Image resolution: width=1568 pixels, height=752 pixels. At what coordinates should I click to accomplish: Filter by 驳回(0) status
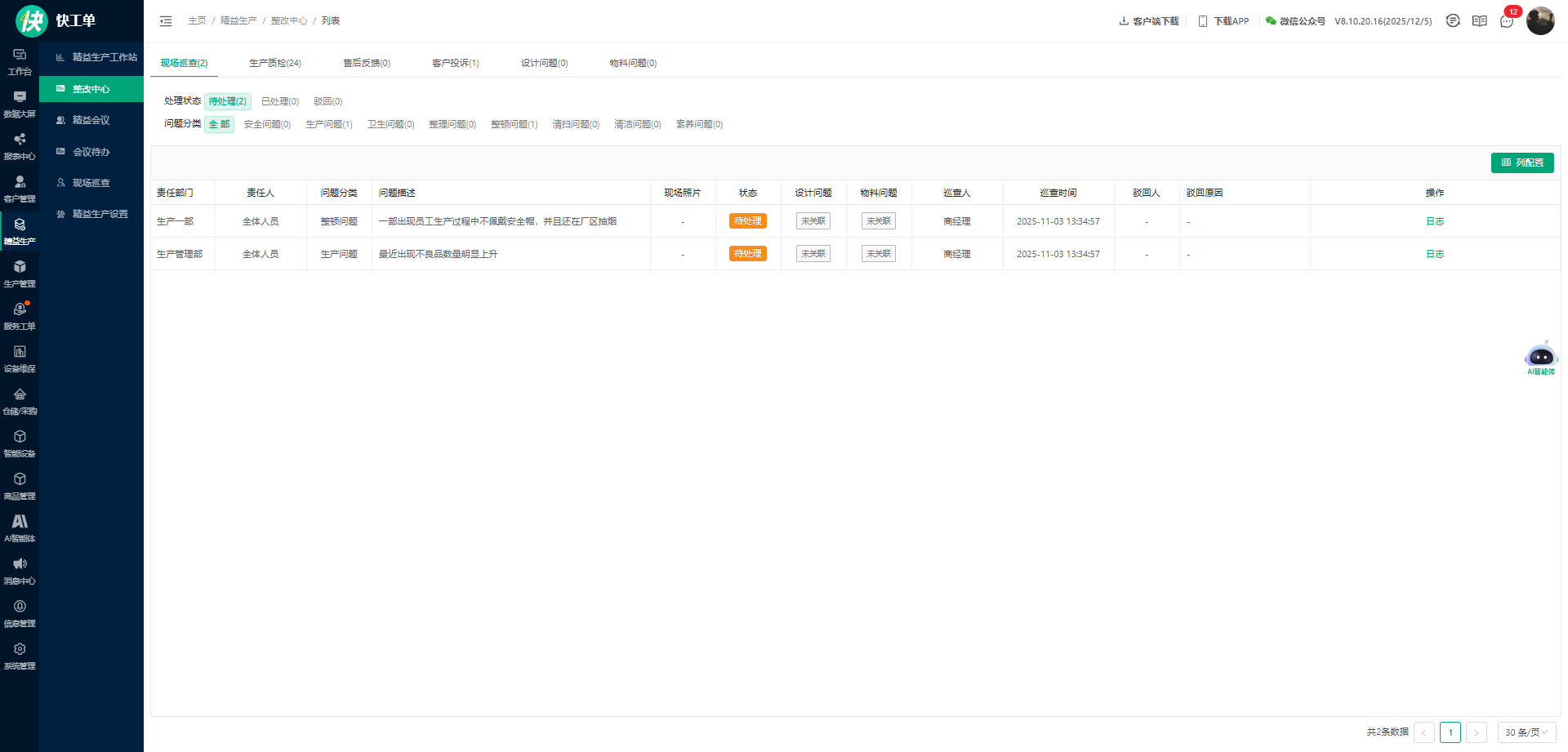327,101
